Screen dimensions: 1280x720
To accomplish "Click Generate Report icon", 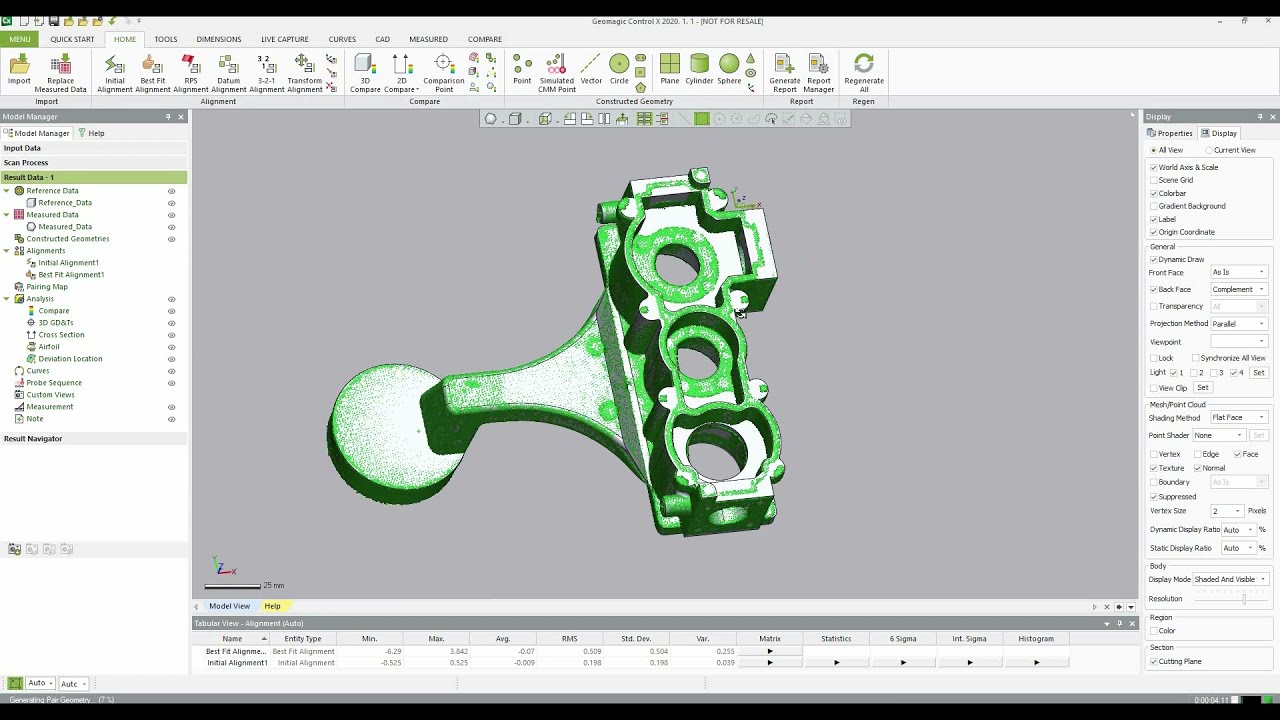I will click(x=784, y=73).
